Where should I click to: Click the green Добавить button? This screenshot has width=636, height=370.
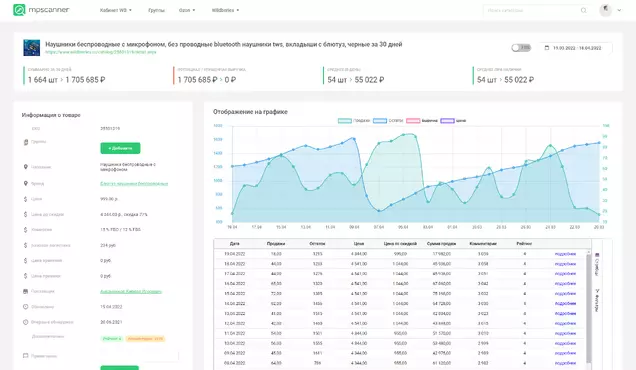[x=120, y=148]
